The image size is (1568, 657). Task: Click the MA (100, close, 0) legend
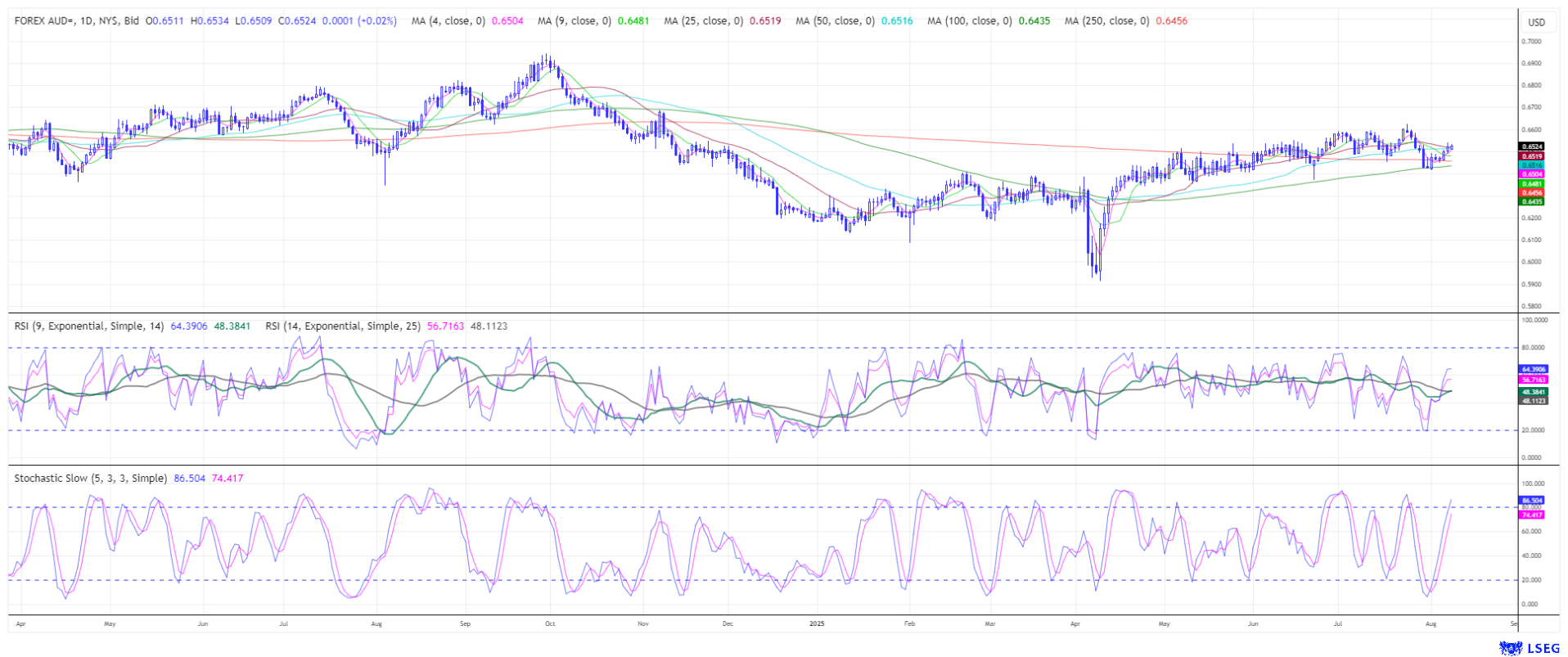tap(969, 21)
